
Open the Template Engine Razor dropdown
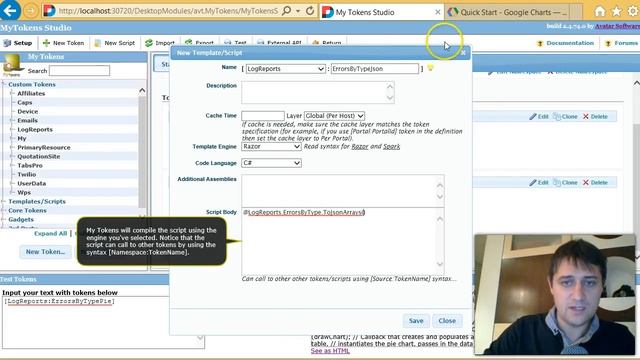pos(271,147)
